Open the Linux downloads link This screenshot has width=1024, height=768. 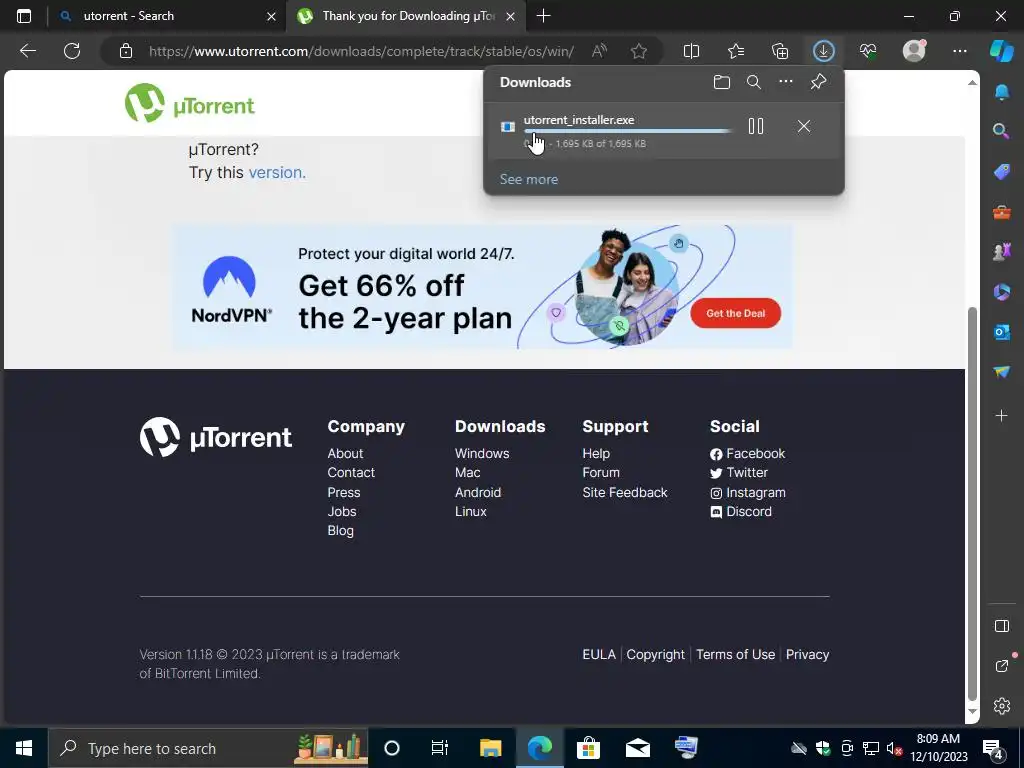coord(471,511)
